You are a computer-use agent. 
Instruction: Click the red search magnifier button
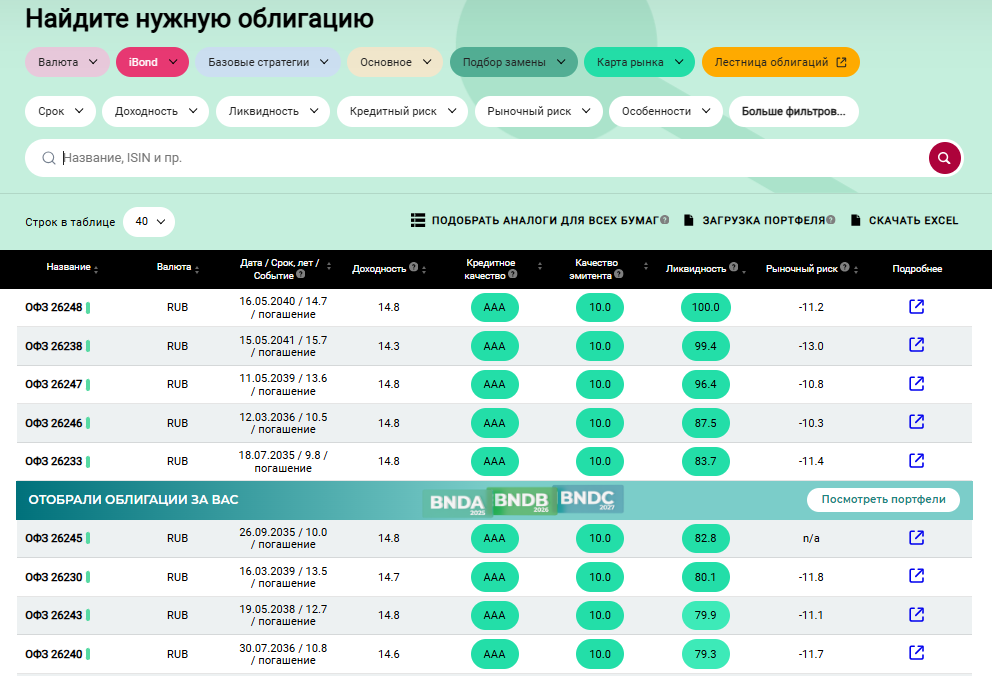(x=944, y=158)
